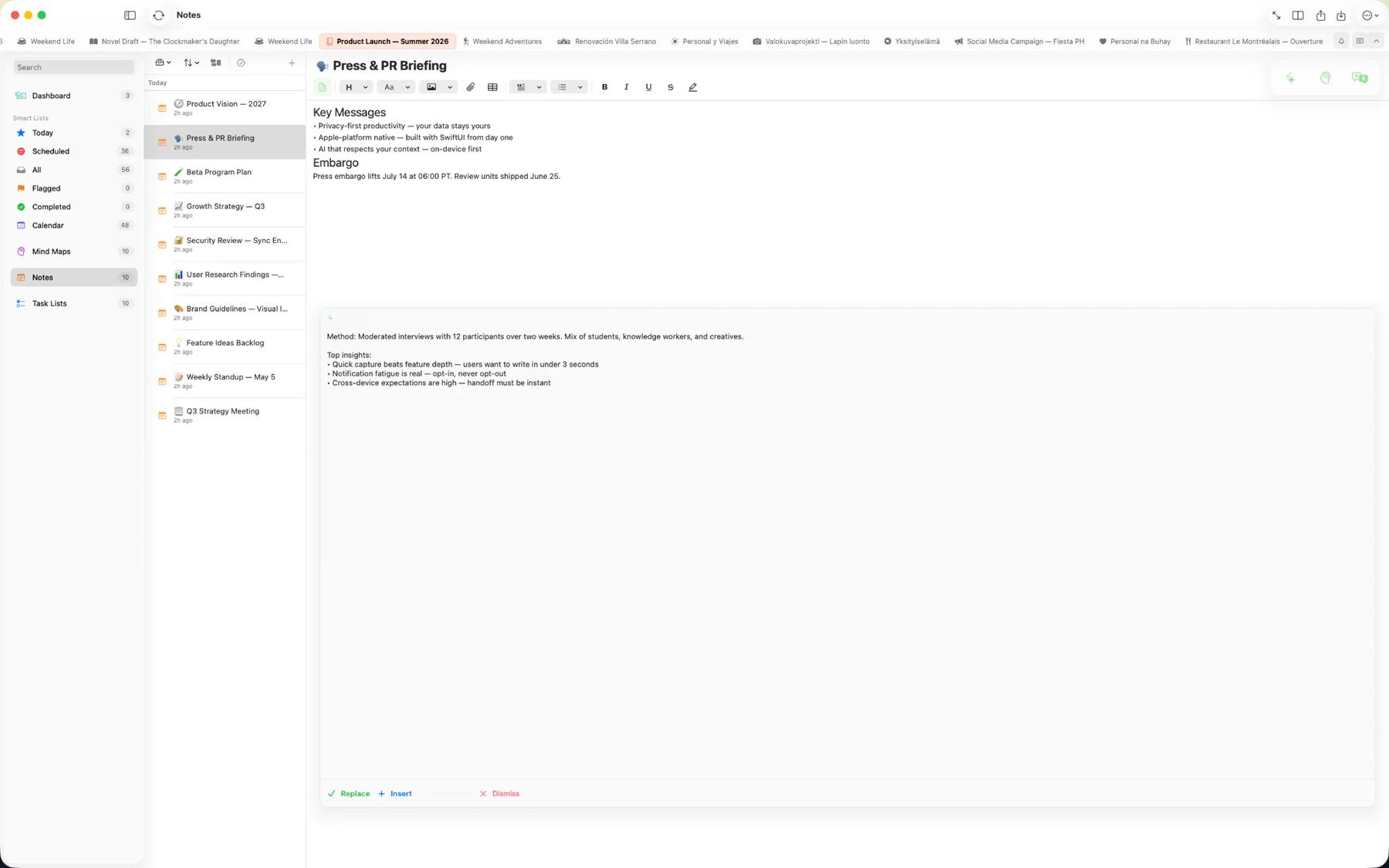Open notifications bell icon
The width and height of the screenshot is (1389, 868).
(1341, 41)
